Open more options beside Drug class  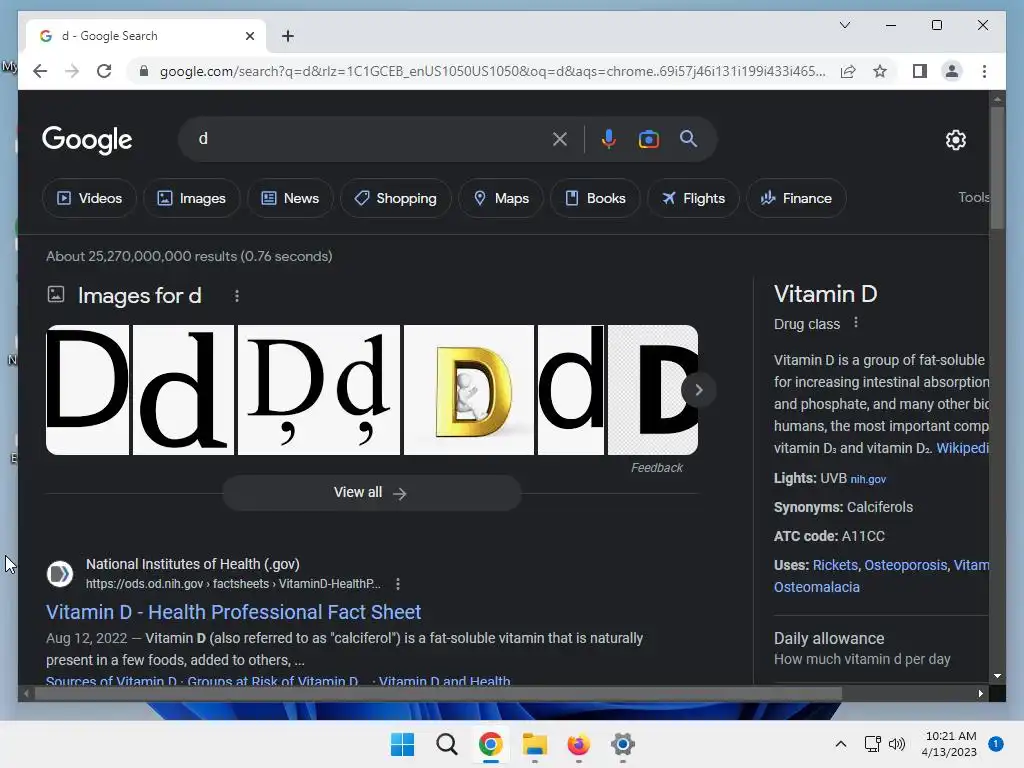point(856,323)
